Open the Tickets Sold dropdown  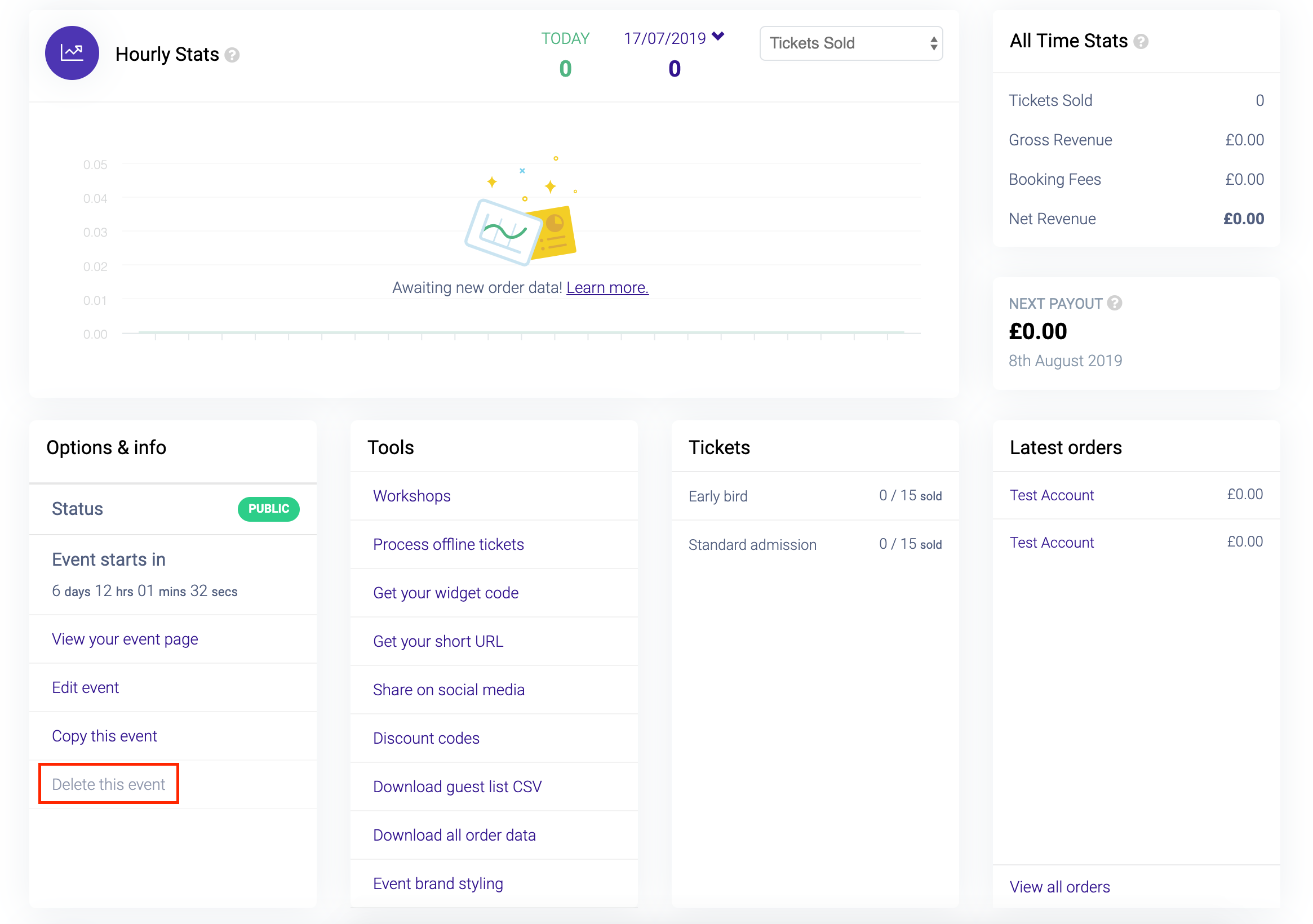point(850,43)
